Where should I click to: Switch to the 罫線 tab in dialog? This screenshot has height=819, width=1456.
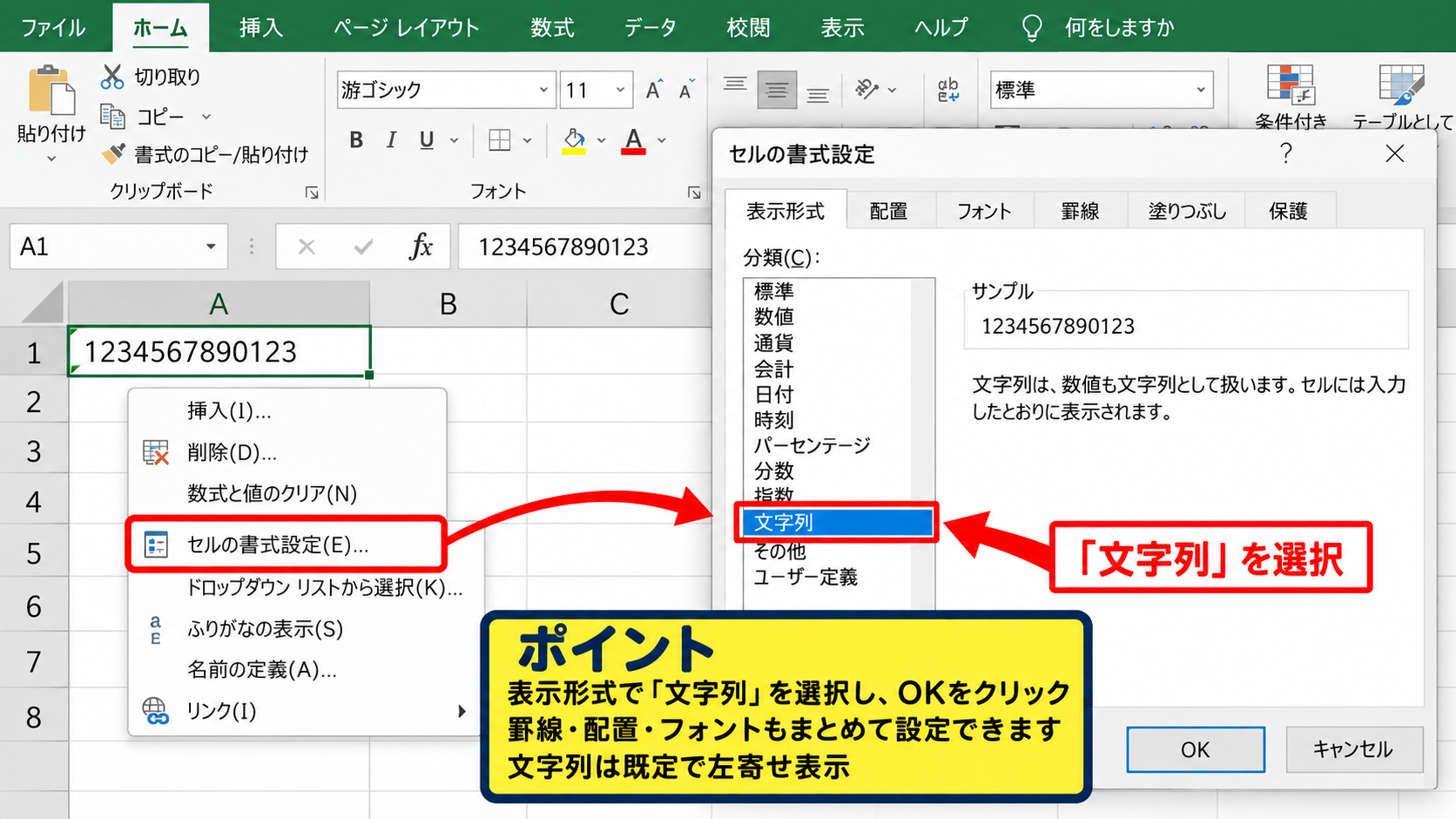[1080, 211]
